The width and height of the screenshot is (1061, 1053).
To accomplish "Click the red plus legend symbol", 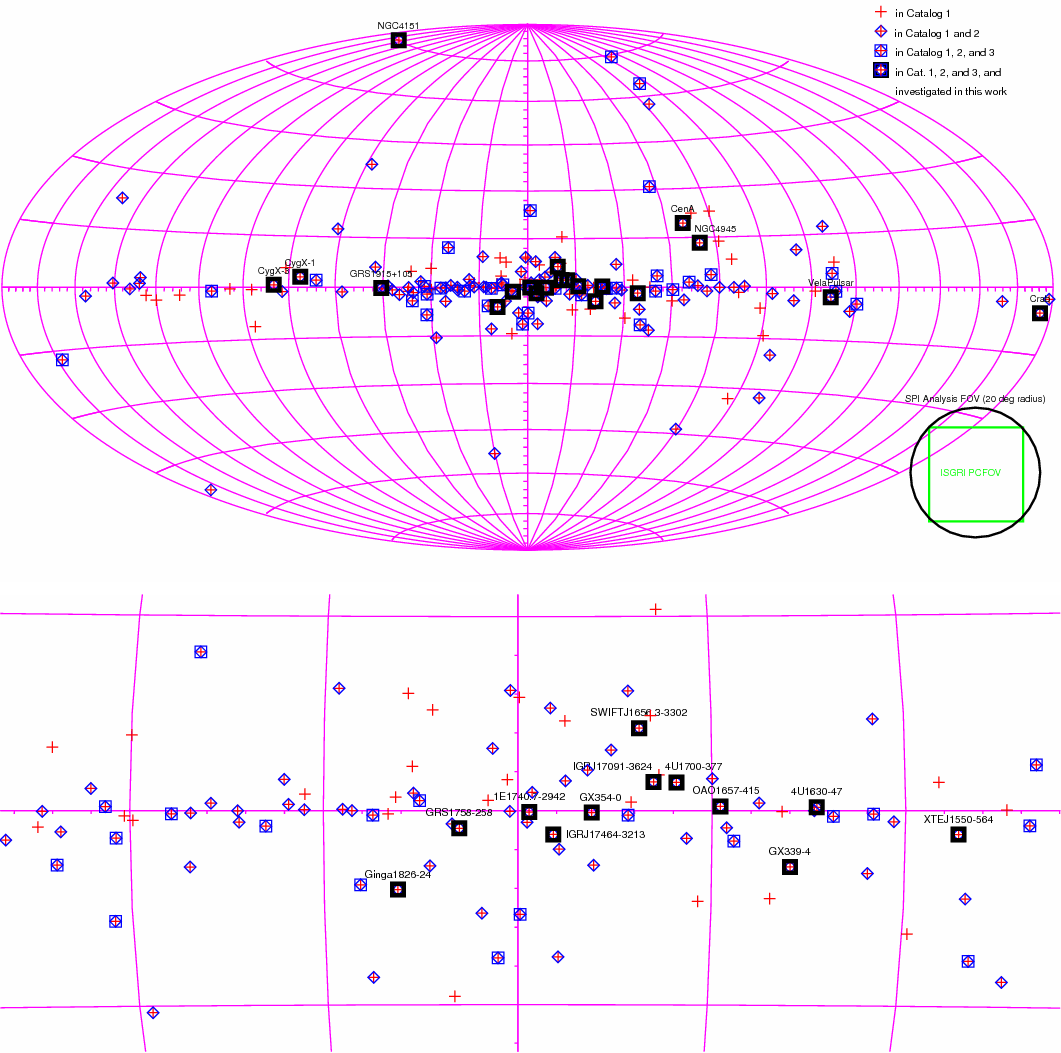I will click(880, 13).
